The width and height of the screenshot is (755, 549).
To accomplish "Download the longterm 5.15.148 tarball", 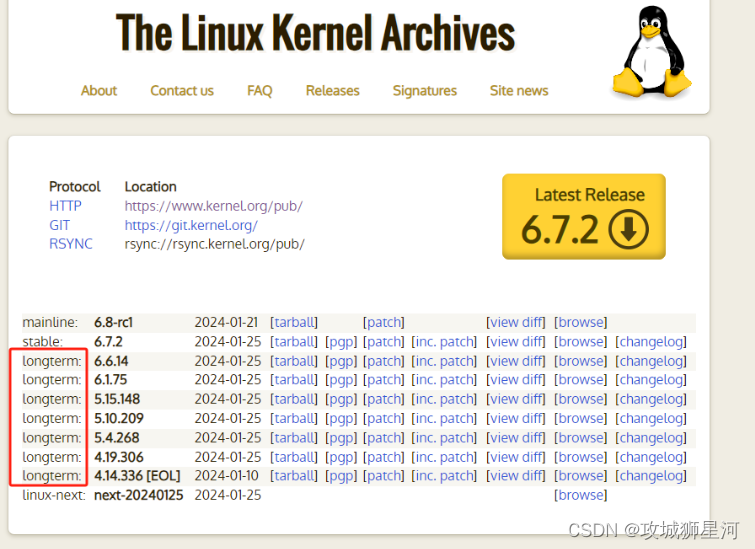I will pos(294,399).
